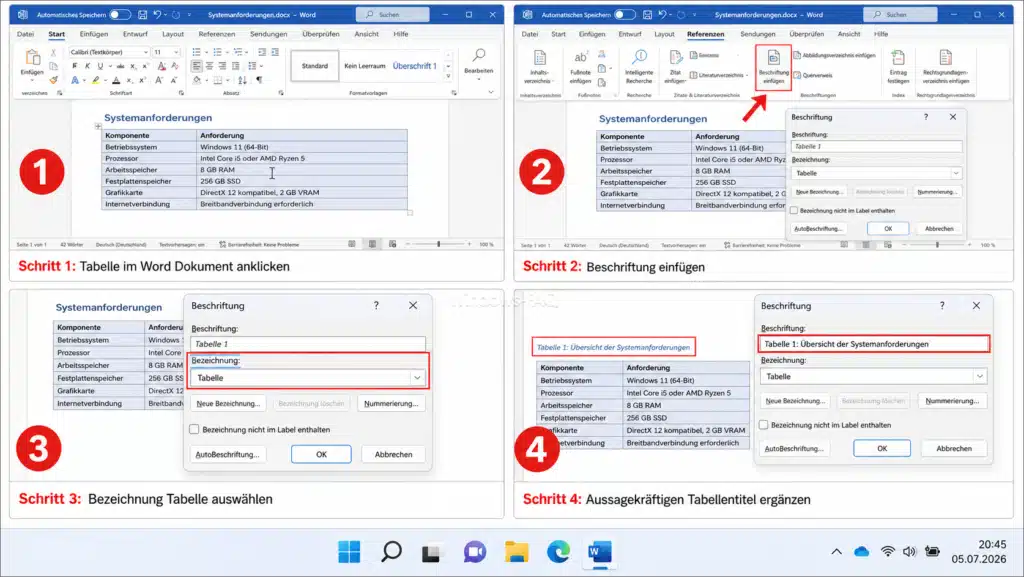Open Intelligente Recherche in the References ribbon
Viewport: 1024px width, 577px height.
(x=639, y=67)
